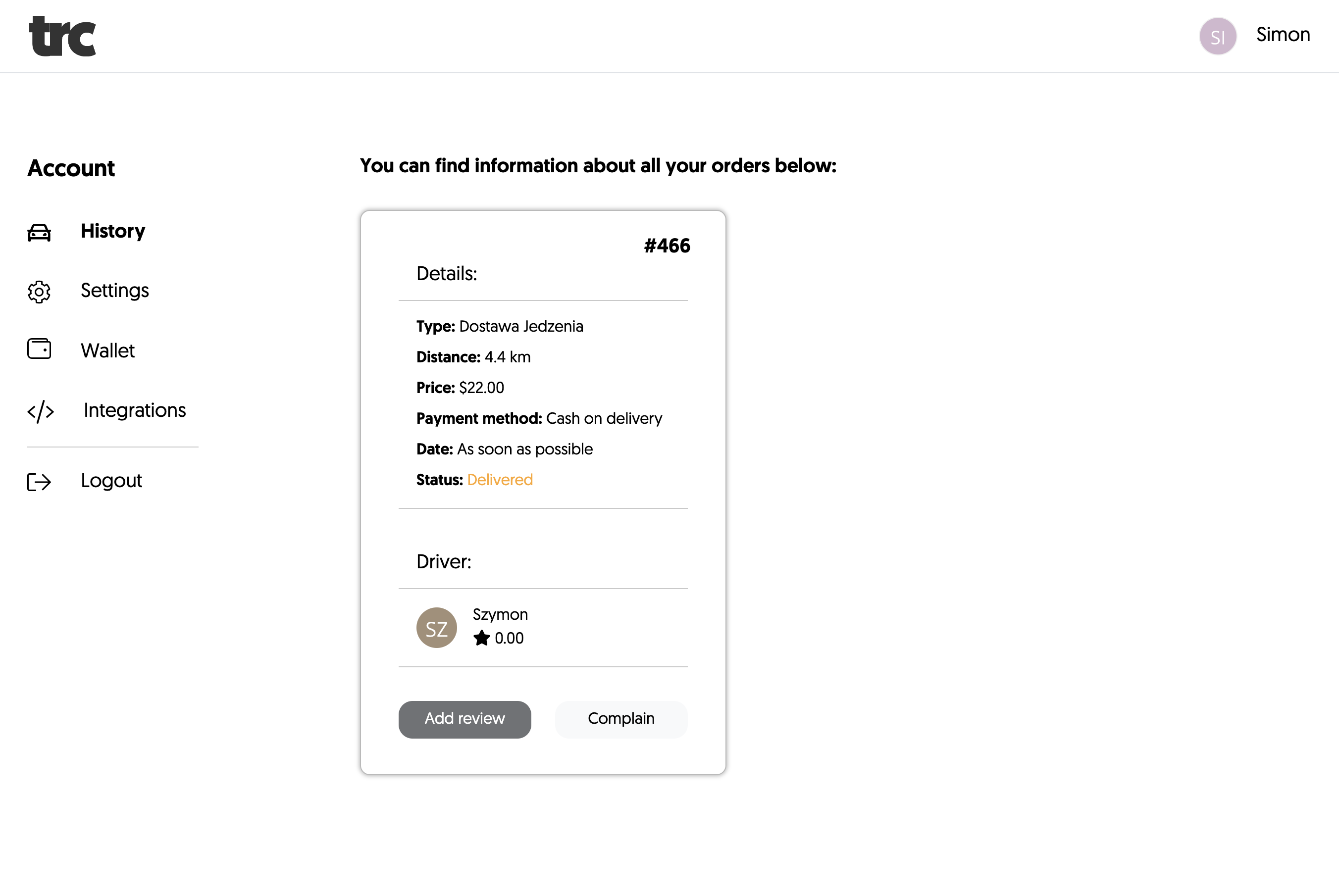Click the Integrations code brackets icon
This screenshot has width=1339, height=896.
click(x=41, y=411)
